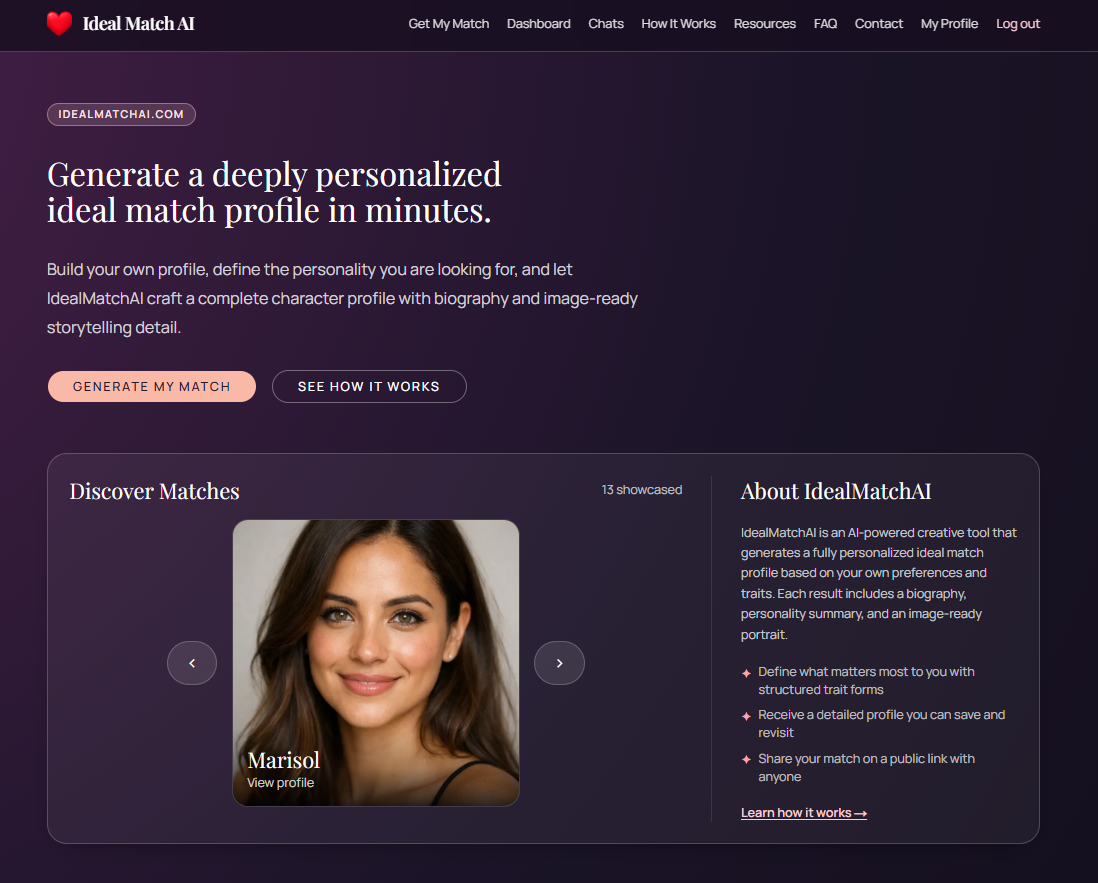
Task: Click the IDEALMATCHAI.COM badge
Action: tap(121, 114)
